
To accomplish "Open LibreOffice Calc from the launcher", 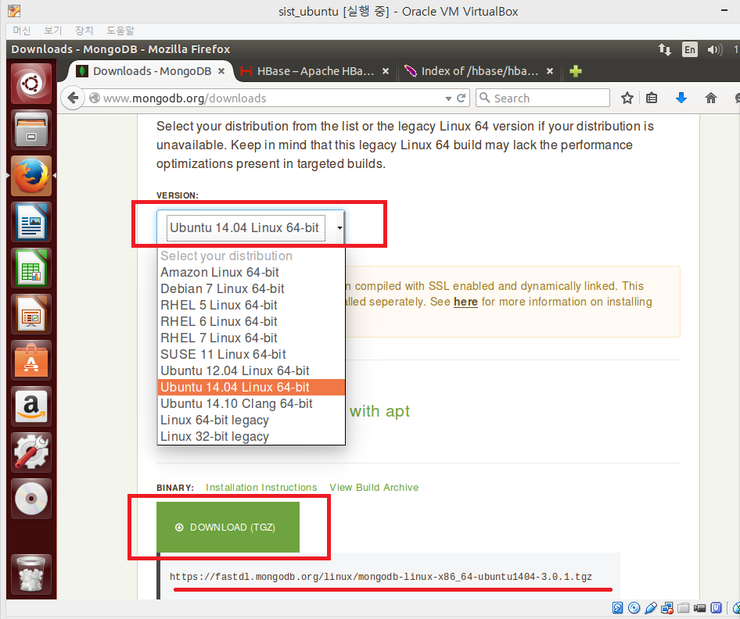I will tap(32, 269).
